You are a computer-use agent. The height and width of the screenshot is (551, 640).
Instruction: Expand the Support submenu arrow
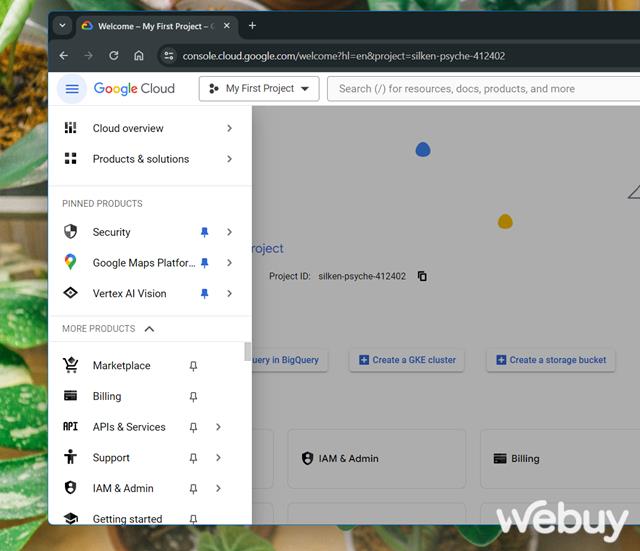click(x=218, y=458)
